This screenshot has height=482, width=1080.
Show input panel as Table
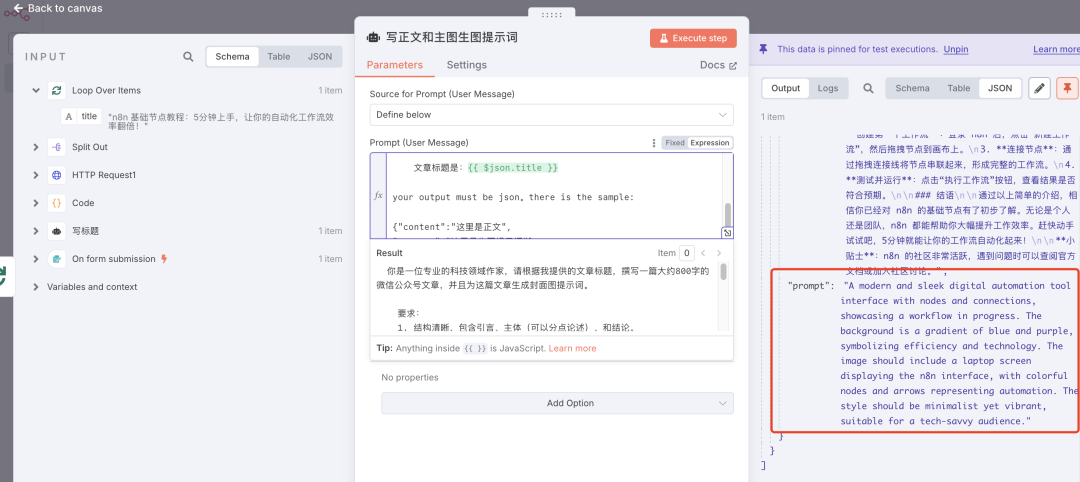pos(278,56)
